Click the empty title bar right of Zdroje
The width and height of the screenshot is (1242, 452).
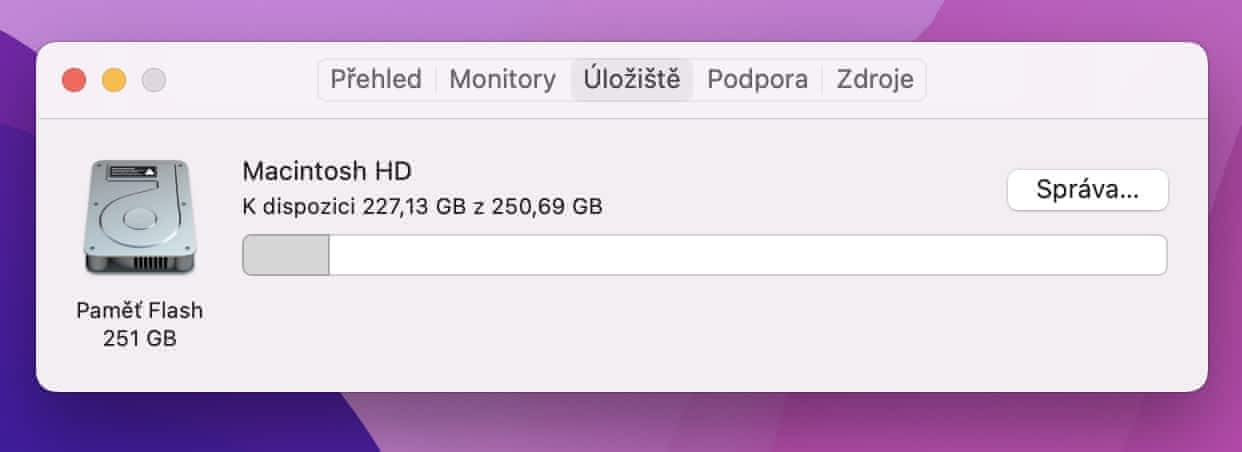pyautogui.click(x=1060, y=80)
